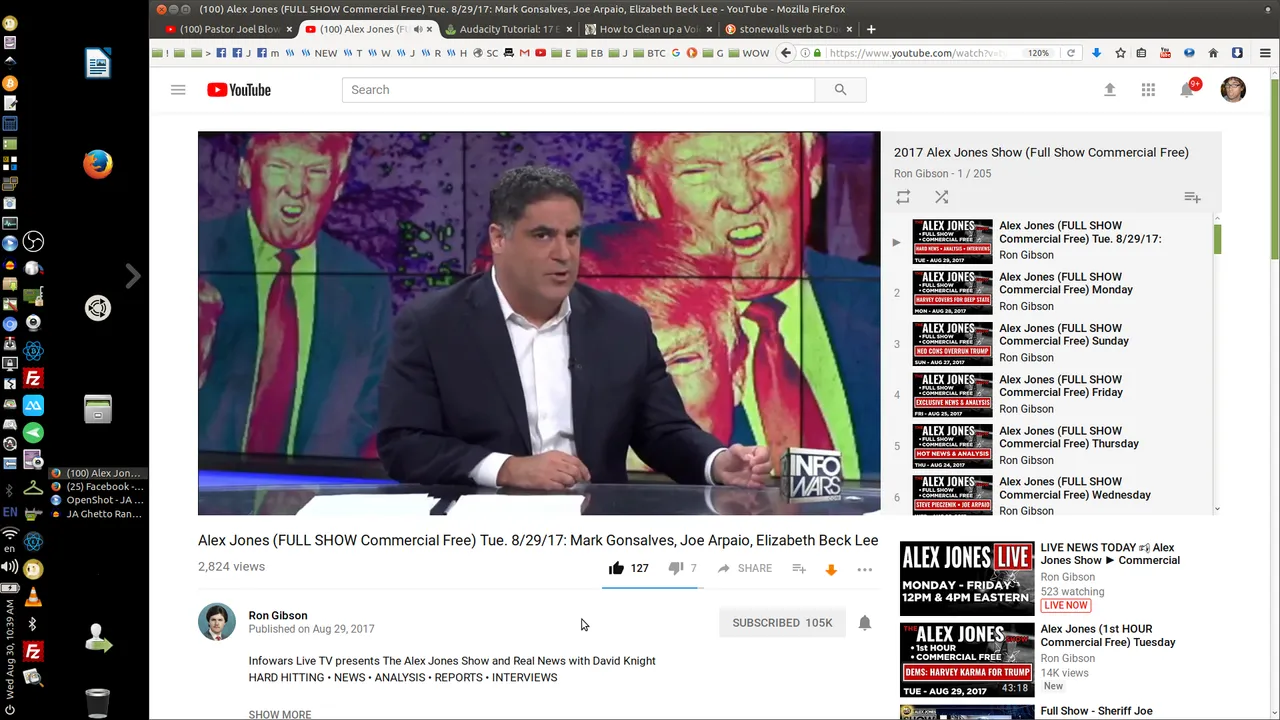The image size is (1280, 720).
Task: Dislike the video with the thumbs down icon
Action: 676,568
